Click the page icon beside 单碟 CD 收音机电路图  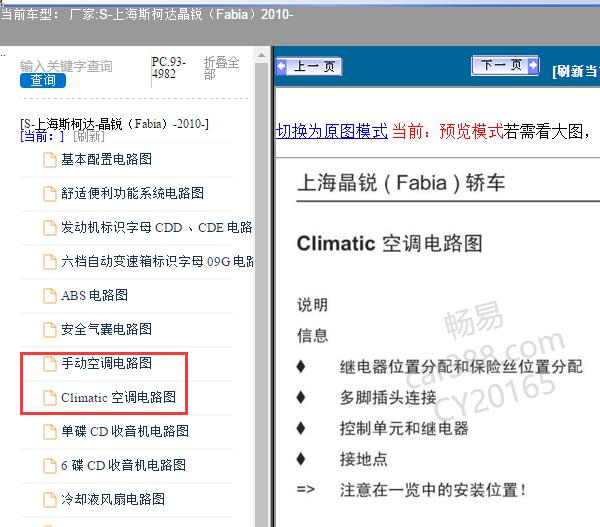[50, 432]
